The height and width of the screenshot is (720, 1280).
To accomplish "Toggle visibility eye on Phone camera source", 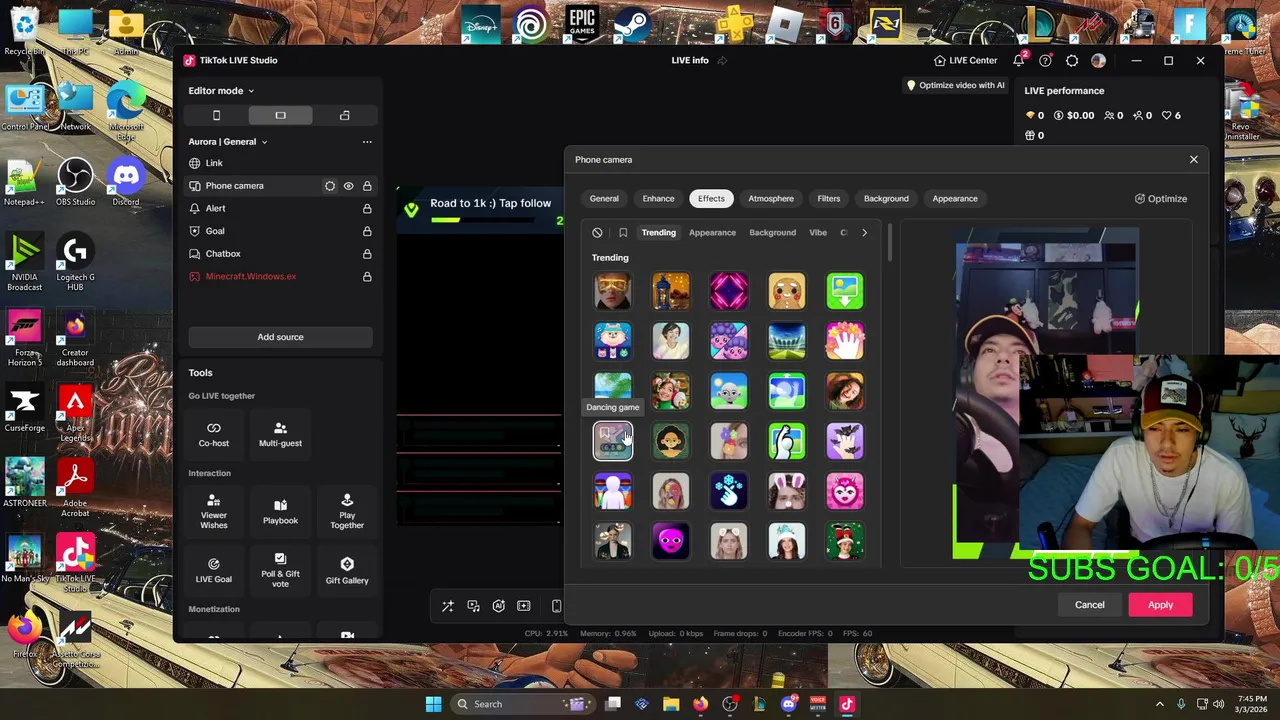I will pos(348,186).
